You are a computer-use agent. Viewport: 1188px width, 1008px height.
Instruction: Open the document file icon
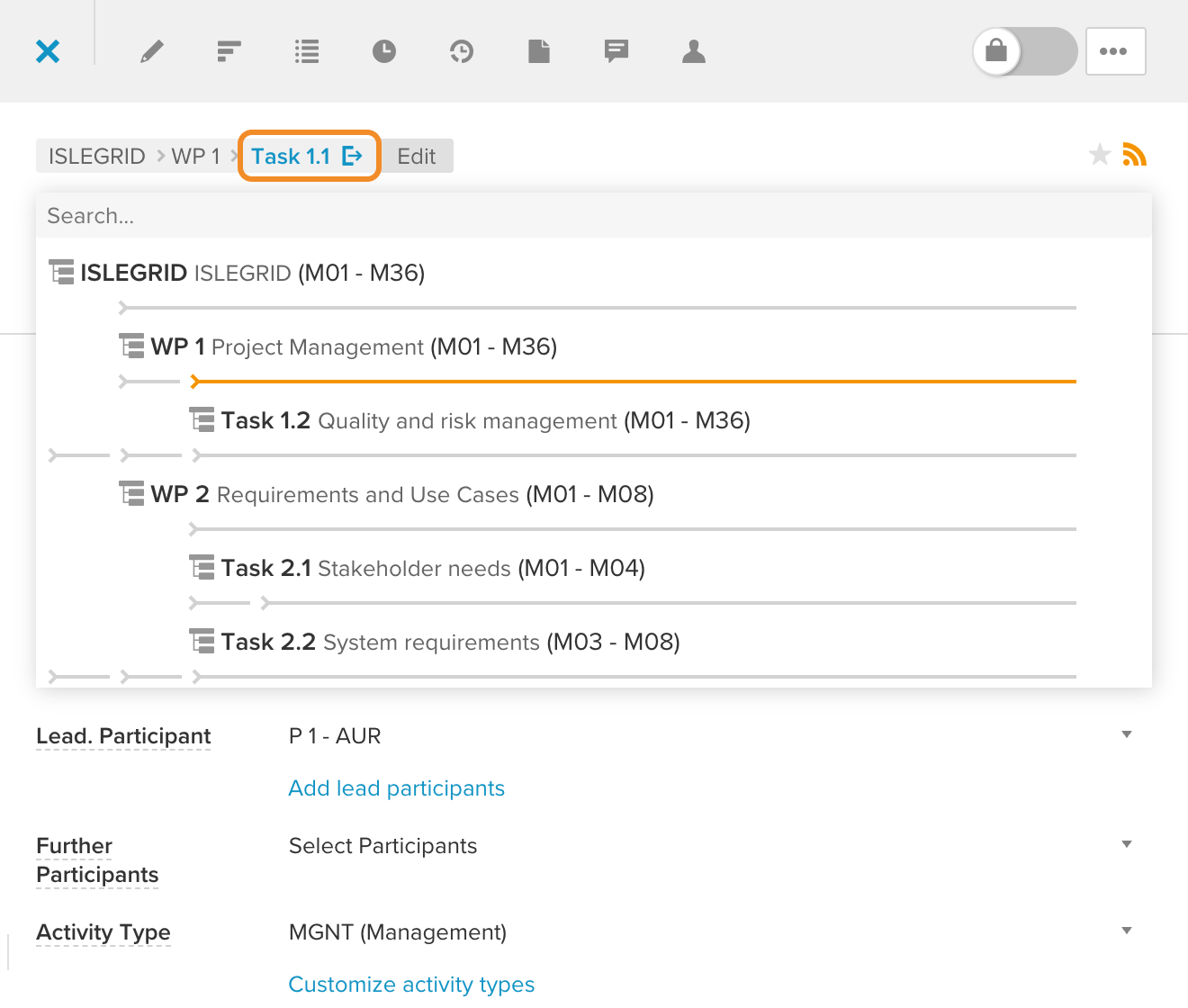[x=539, y=51]
